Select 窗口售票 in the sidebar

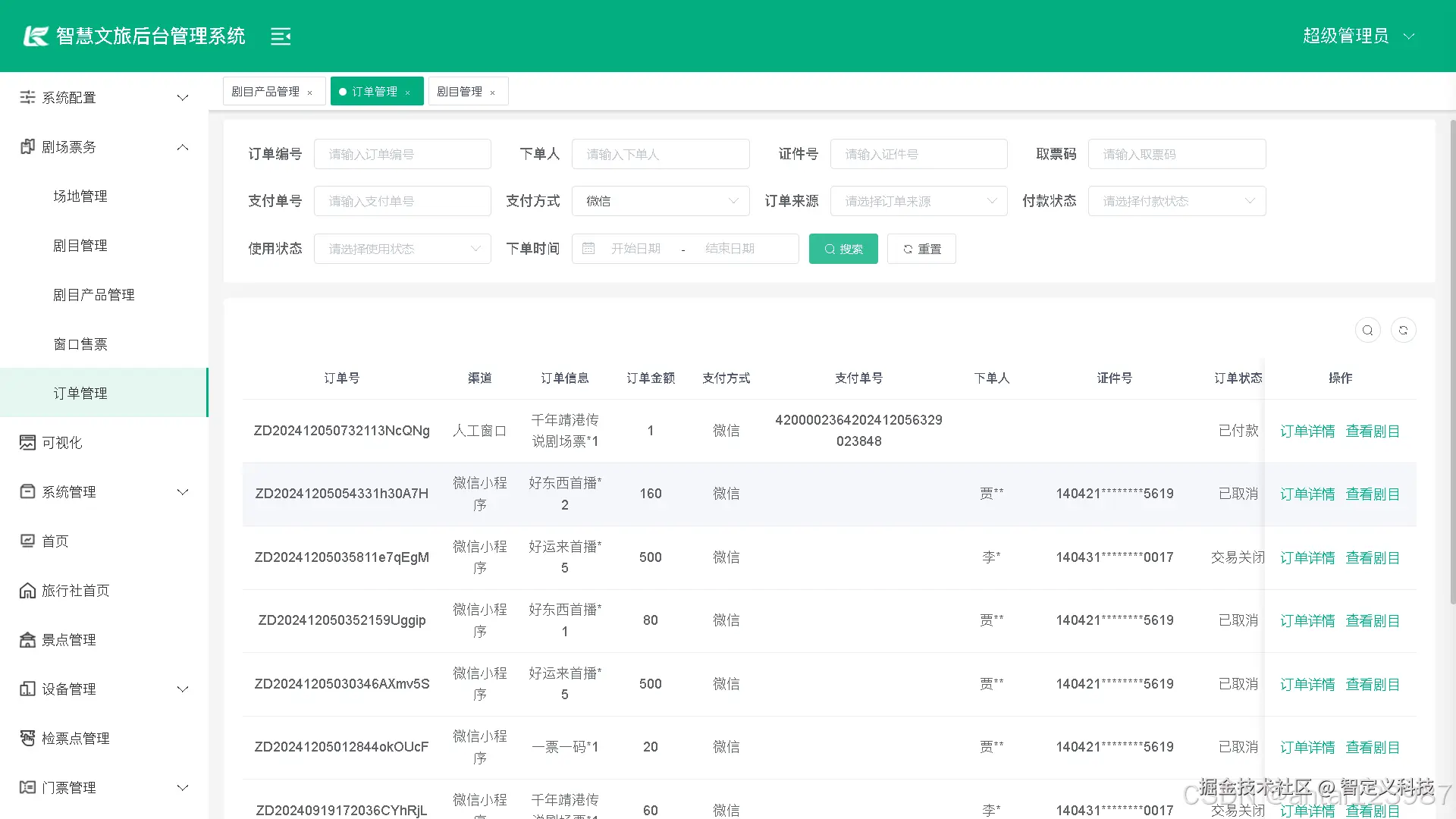tap(80, 344)
